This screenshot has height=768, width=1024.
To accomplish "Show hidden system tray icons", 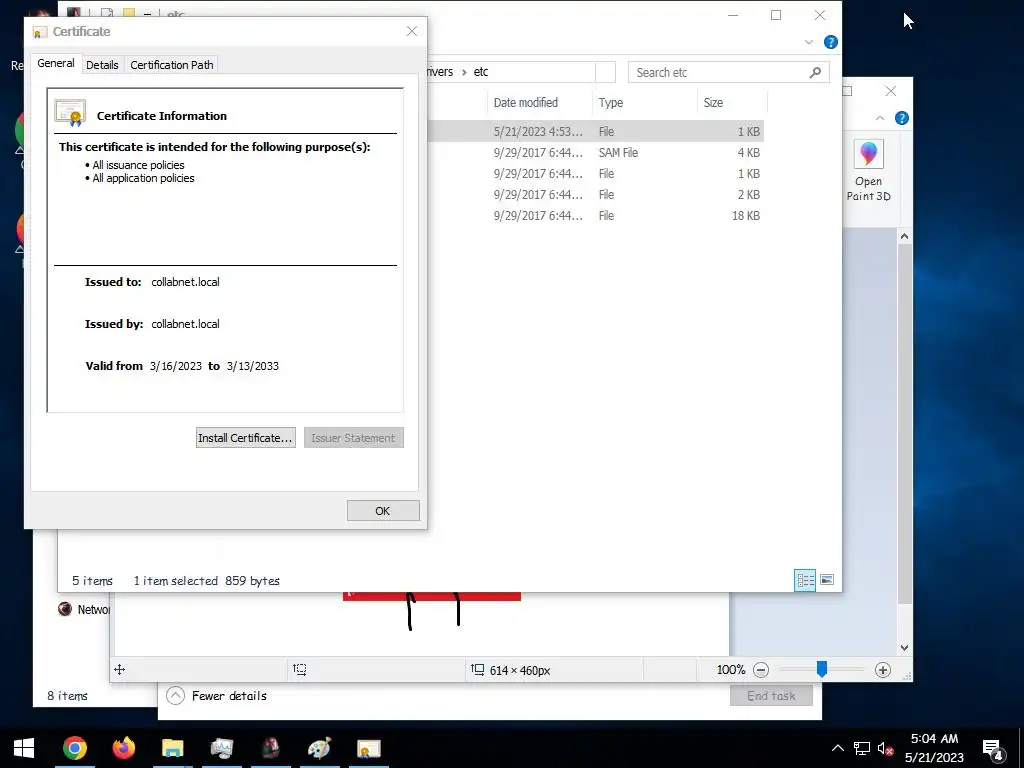I will [x=838, y=748].
